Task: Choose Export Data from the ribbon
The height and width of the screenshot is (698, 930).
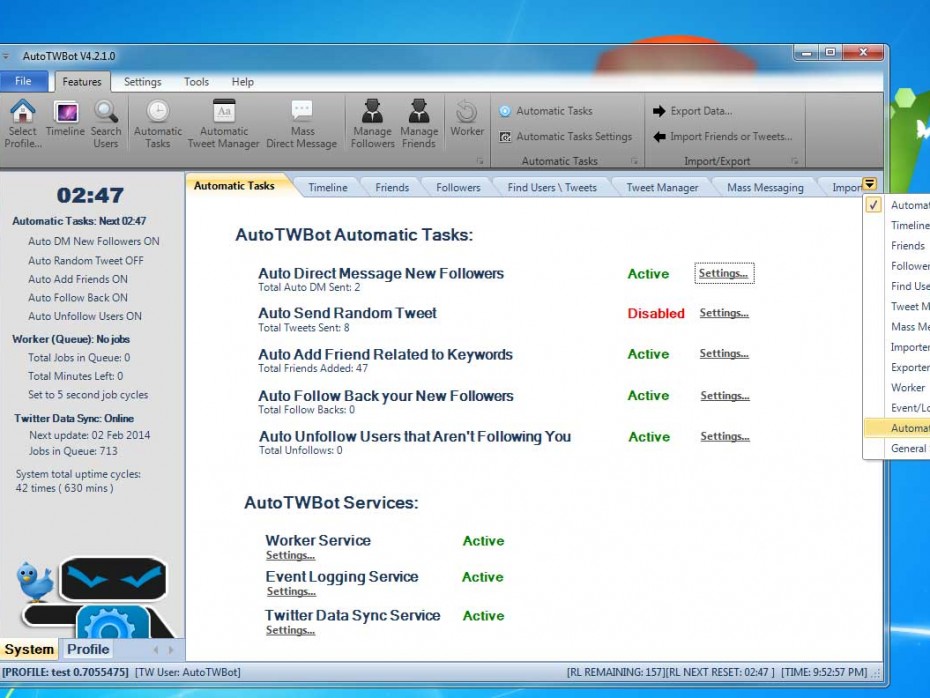Action: point(692,111)
